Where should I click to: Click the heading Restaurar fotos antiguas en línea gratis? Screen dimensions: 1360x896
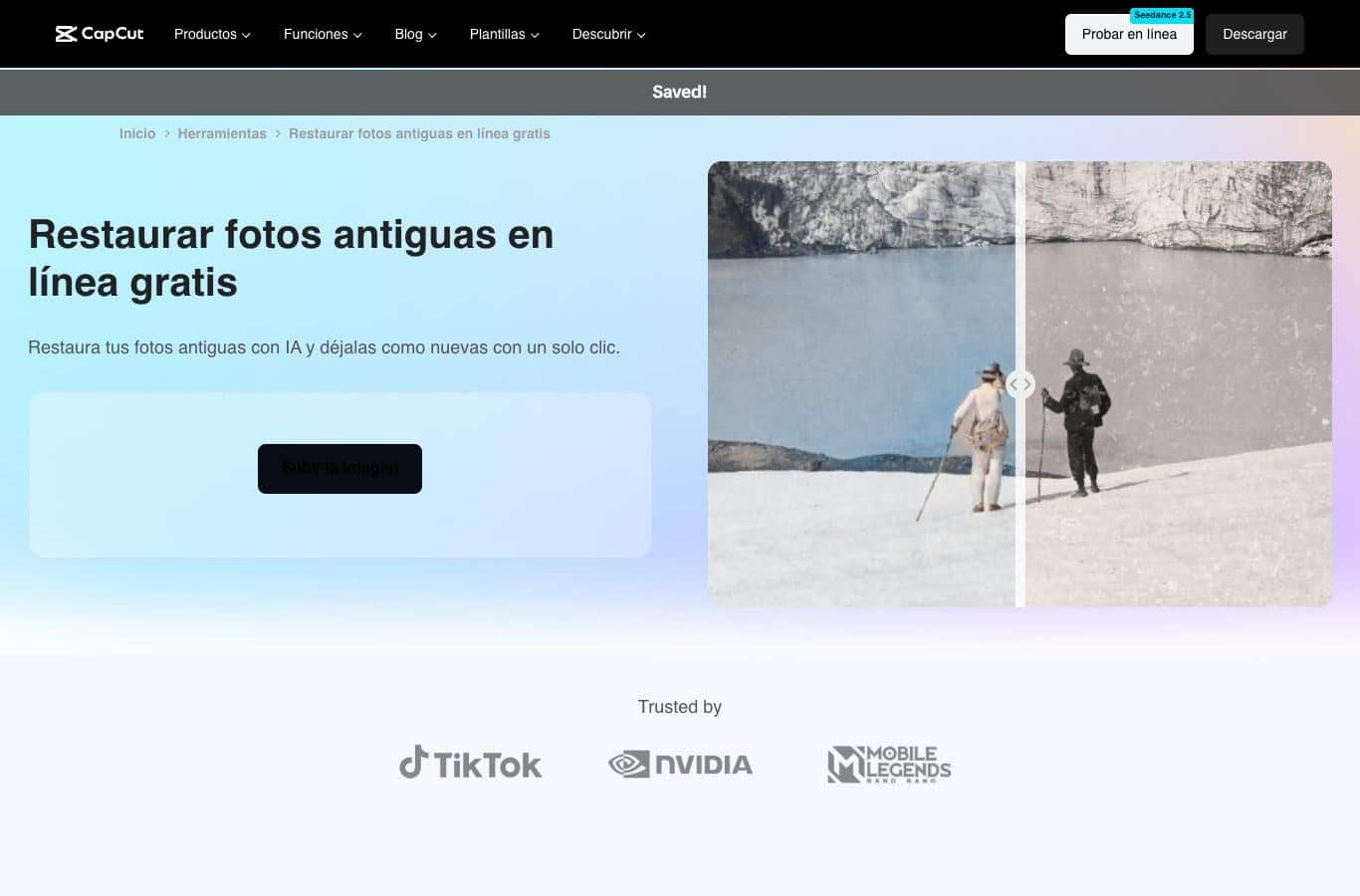pos(291,258)
